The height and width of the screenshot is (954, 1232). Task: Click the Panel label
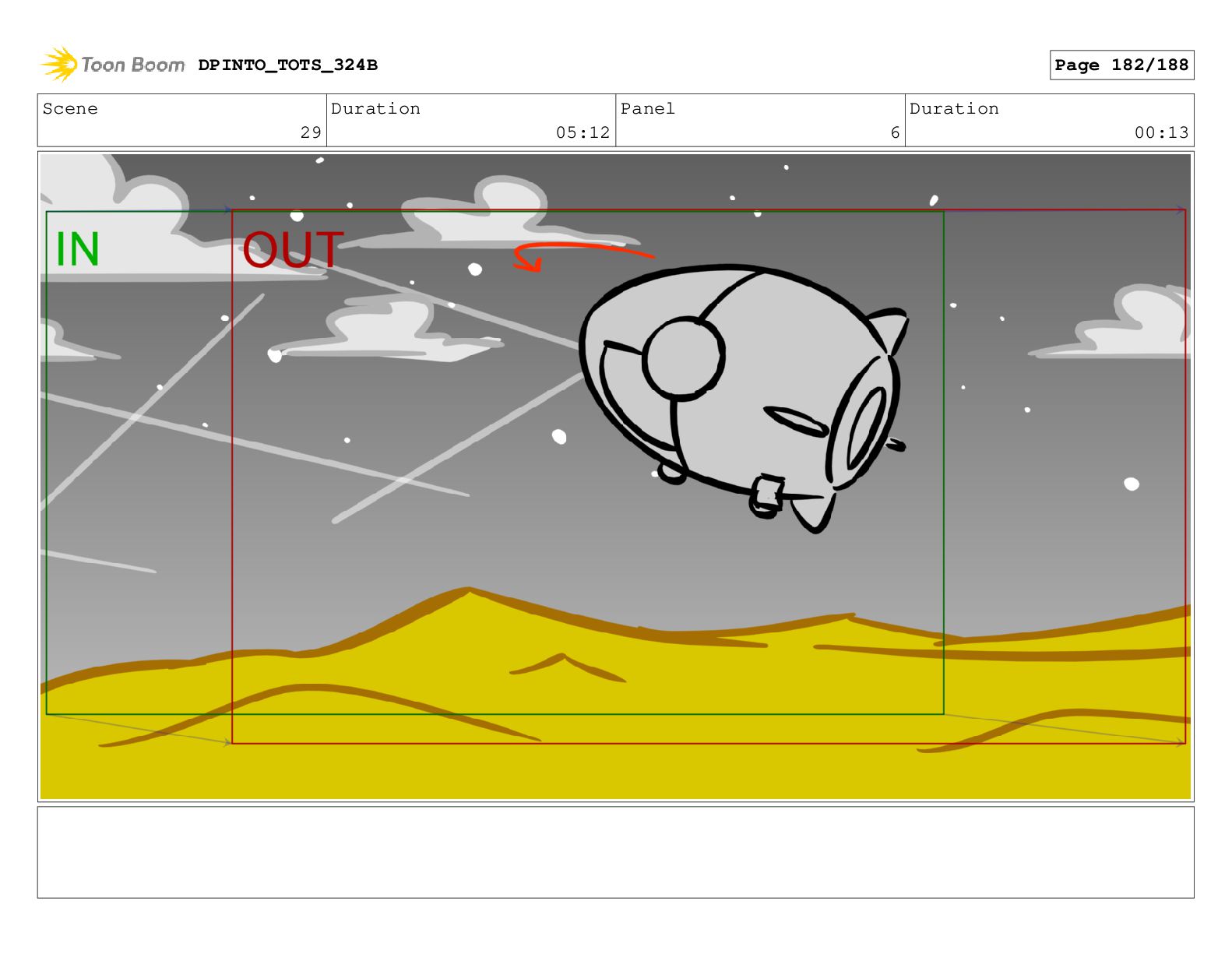click(x=647, y=108)
